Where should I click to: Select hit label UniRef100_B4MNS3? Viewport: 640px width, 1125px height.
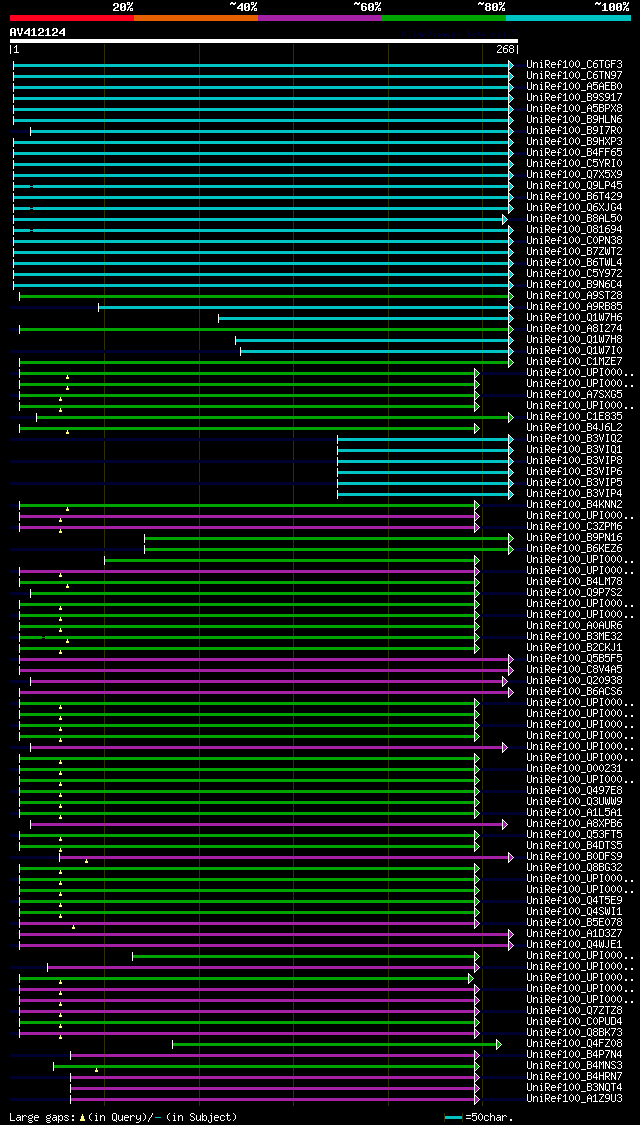tap(574, 1065)
